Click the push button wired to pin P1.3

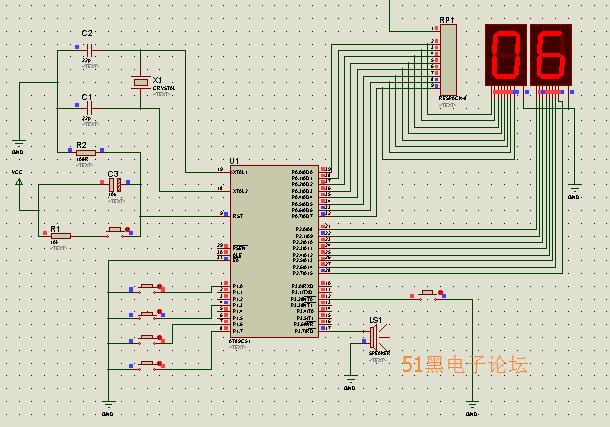coord(147,314)
